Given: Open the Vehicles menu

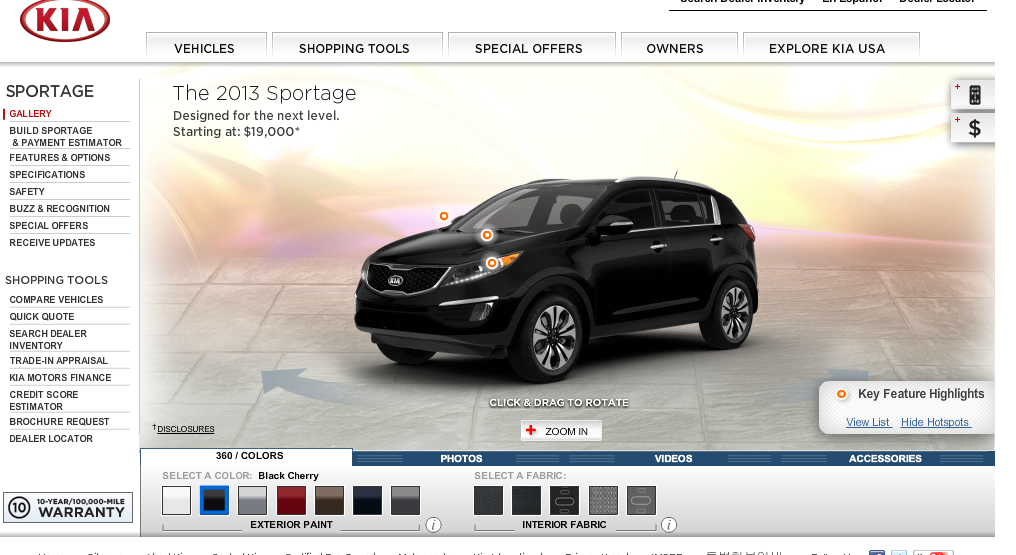Looking at the screenshot, I should click(x=204, y=48).
